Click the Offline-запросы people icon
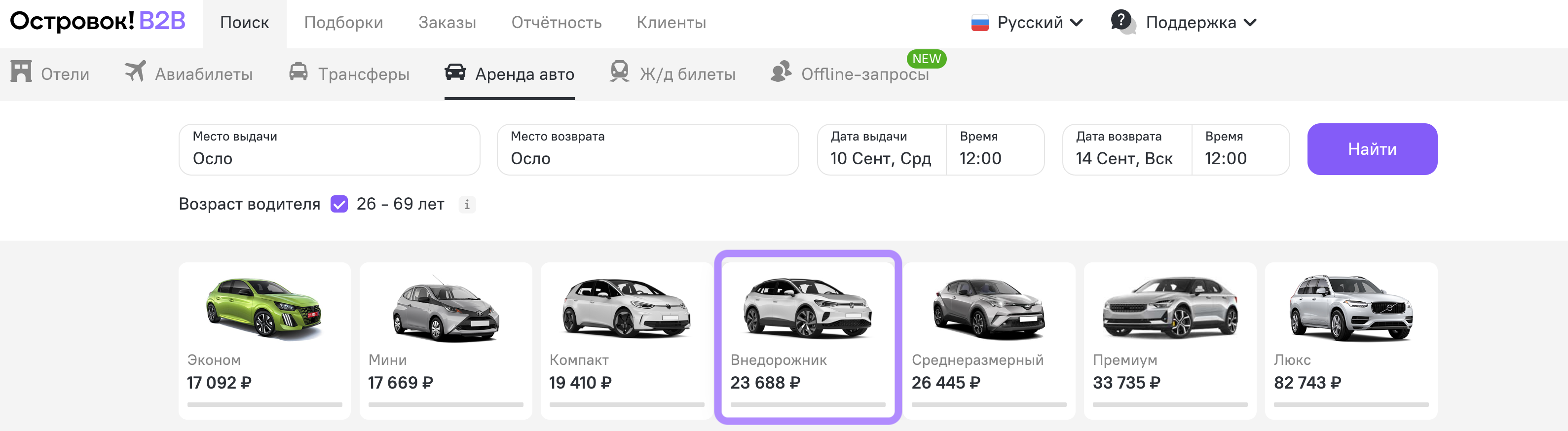 tap(781, 72)
